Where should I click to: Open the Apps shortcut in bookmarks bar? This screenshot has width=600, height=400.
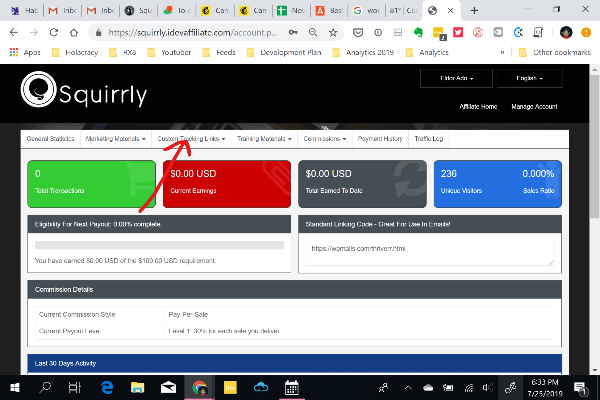(25, 52)
